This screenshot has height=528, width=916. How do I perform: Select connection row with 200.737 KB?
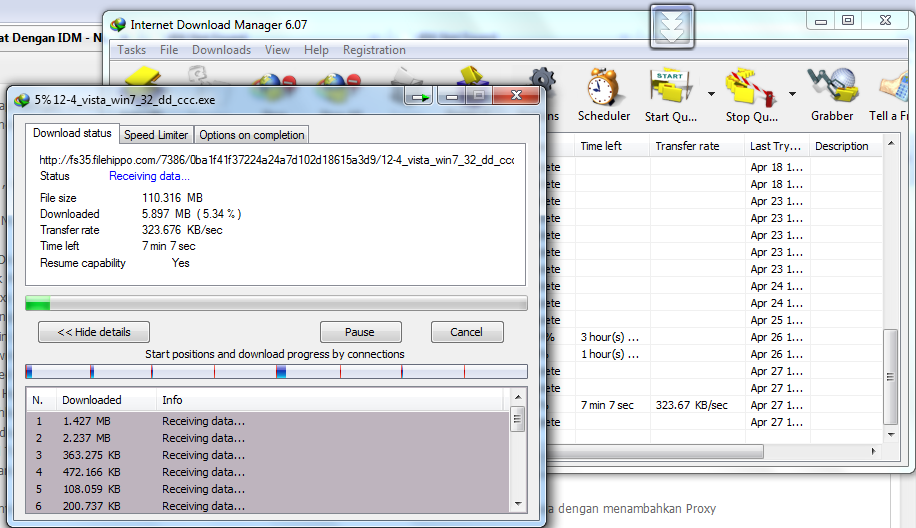coord(268,506)
